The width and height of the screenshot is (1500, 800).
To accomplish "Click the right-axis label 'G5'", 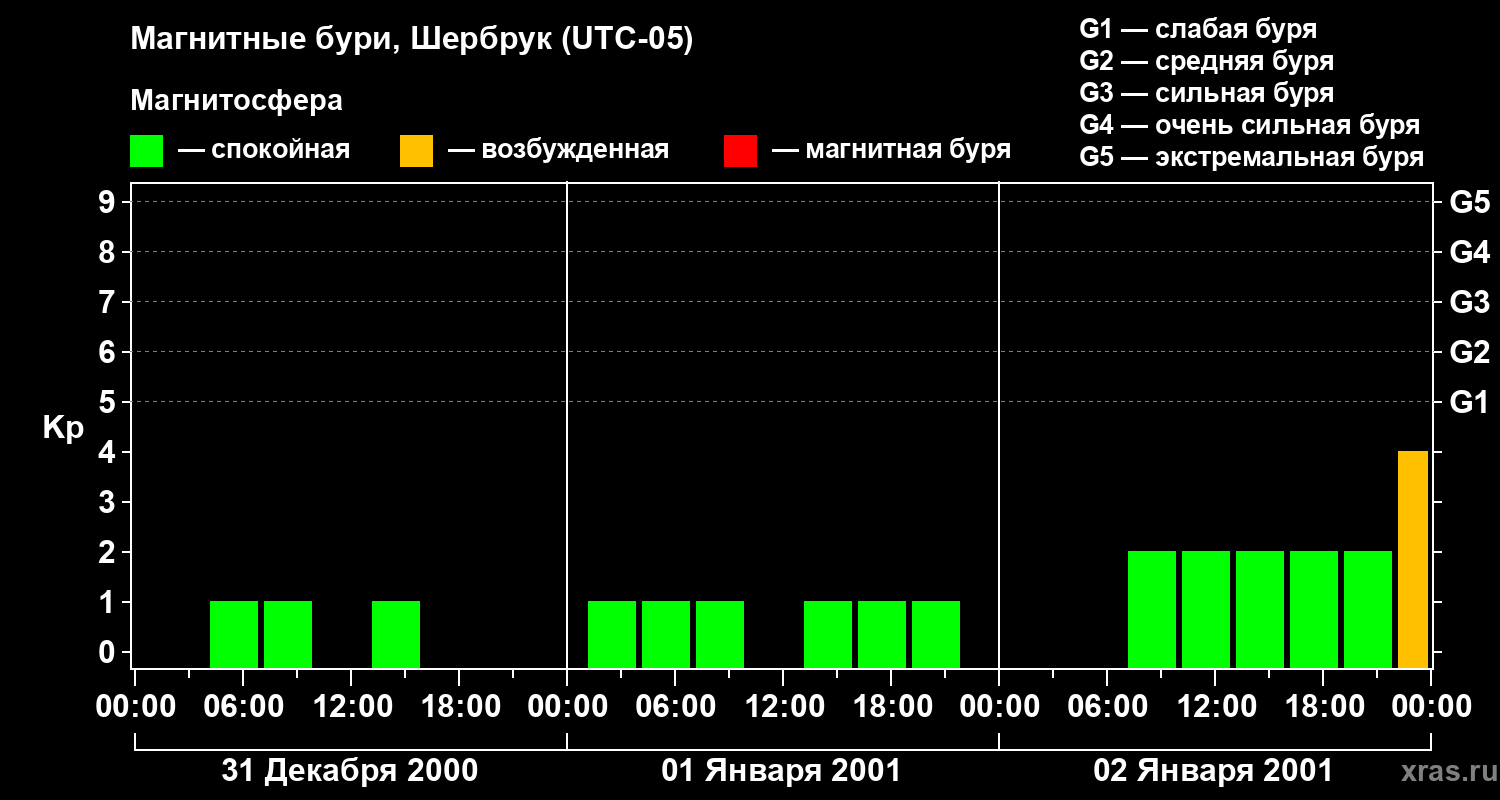I will [1469, 202].
